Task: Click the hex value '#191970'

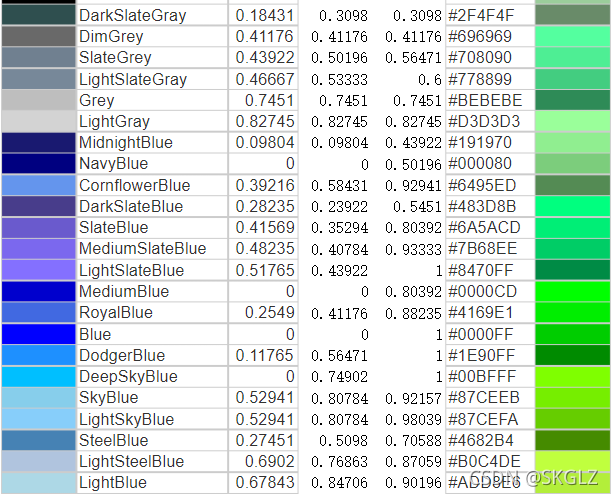Action: tap(480, 142)
